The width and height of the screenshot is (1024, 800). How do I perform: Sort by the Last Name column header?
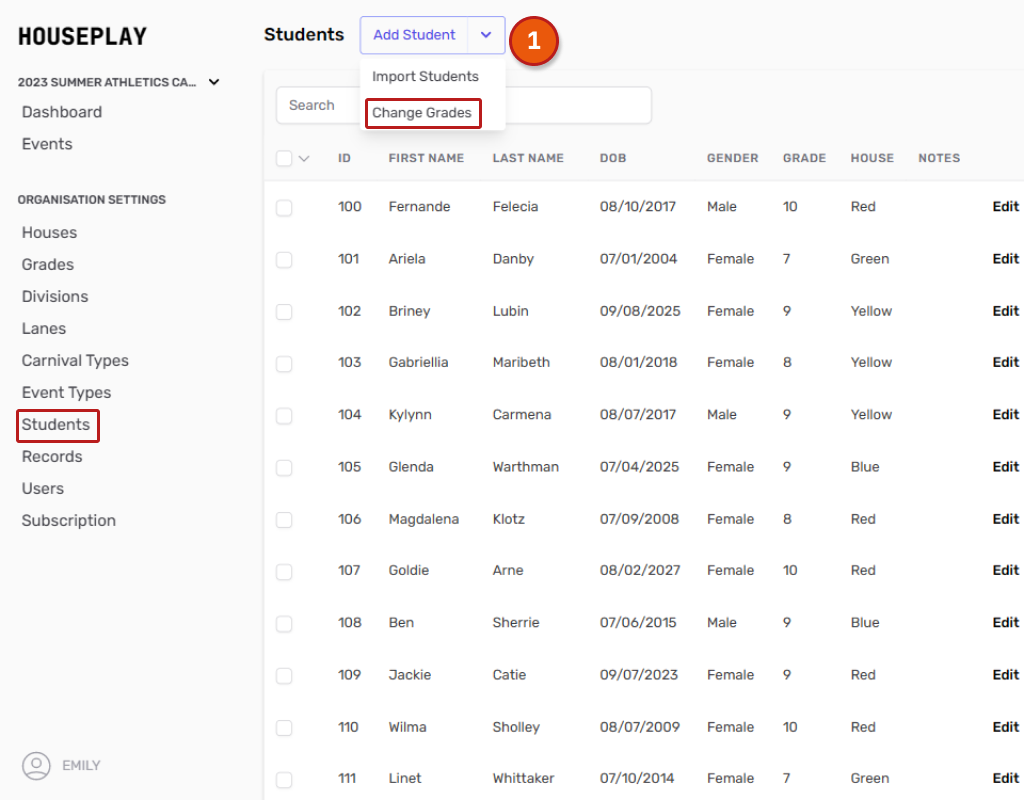click(528, 158)
